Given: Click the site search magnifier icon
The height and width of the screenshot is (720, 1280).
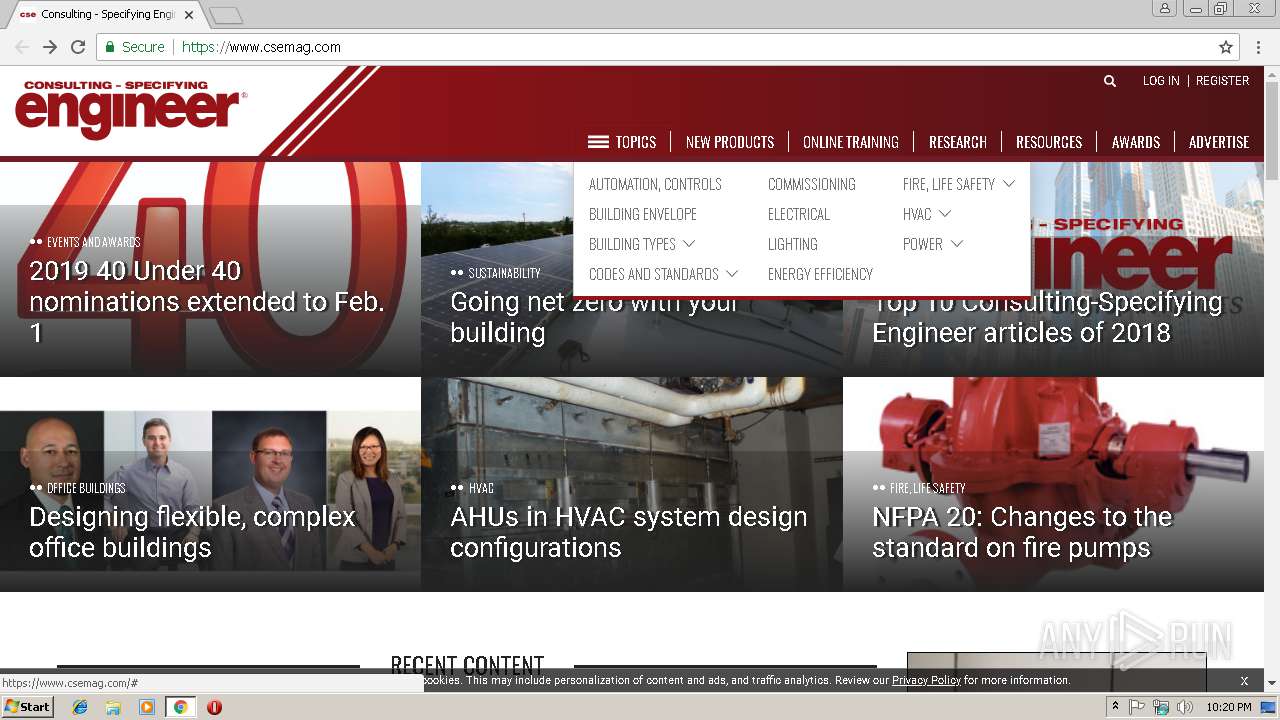Looking at the screenshot, I should point(1109,81).
